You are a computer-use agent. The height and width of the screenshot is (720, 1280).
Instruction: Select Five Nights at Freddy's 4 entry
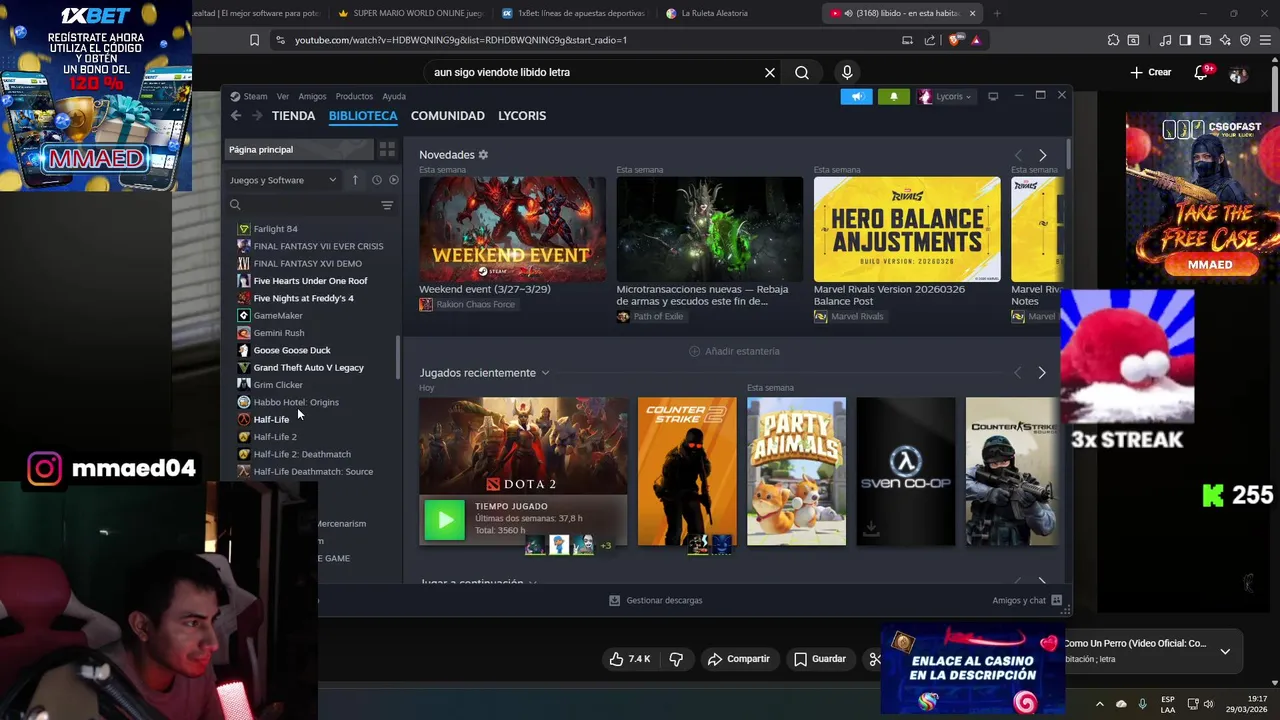click(x=303, y=298)
